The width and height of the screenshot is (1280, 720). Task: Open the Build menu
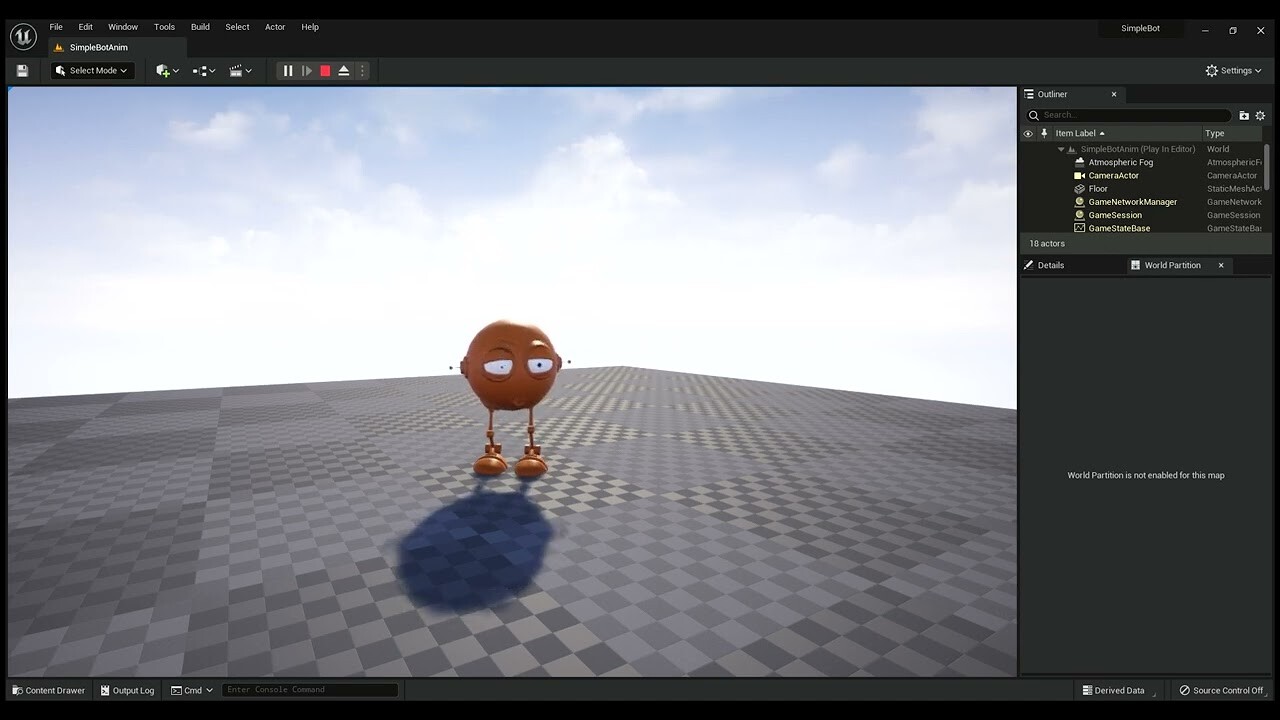[200, 27]
